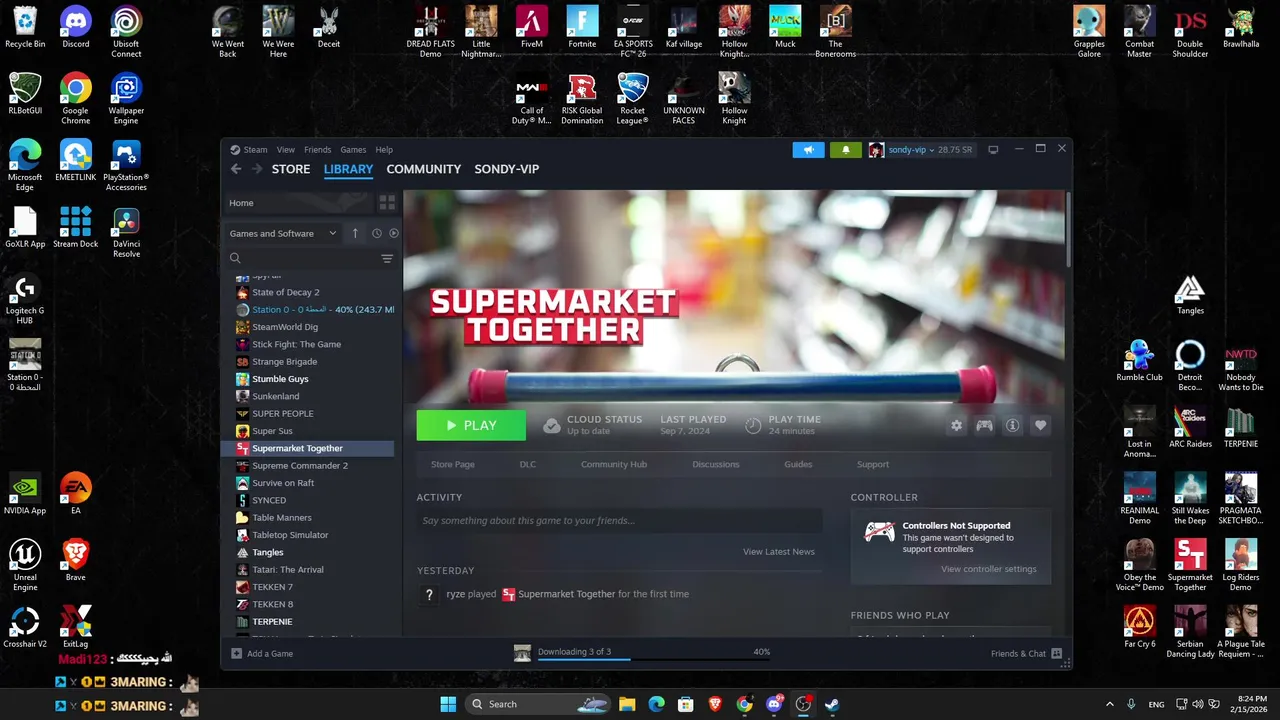Viewport: 1280px width, 720px height.
Task: Open the Help menu in Steam
Action: (x=384, y=150)
